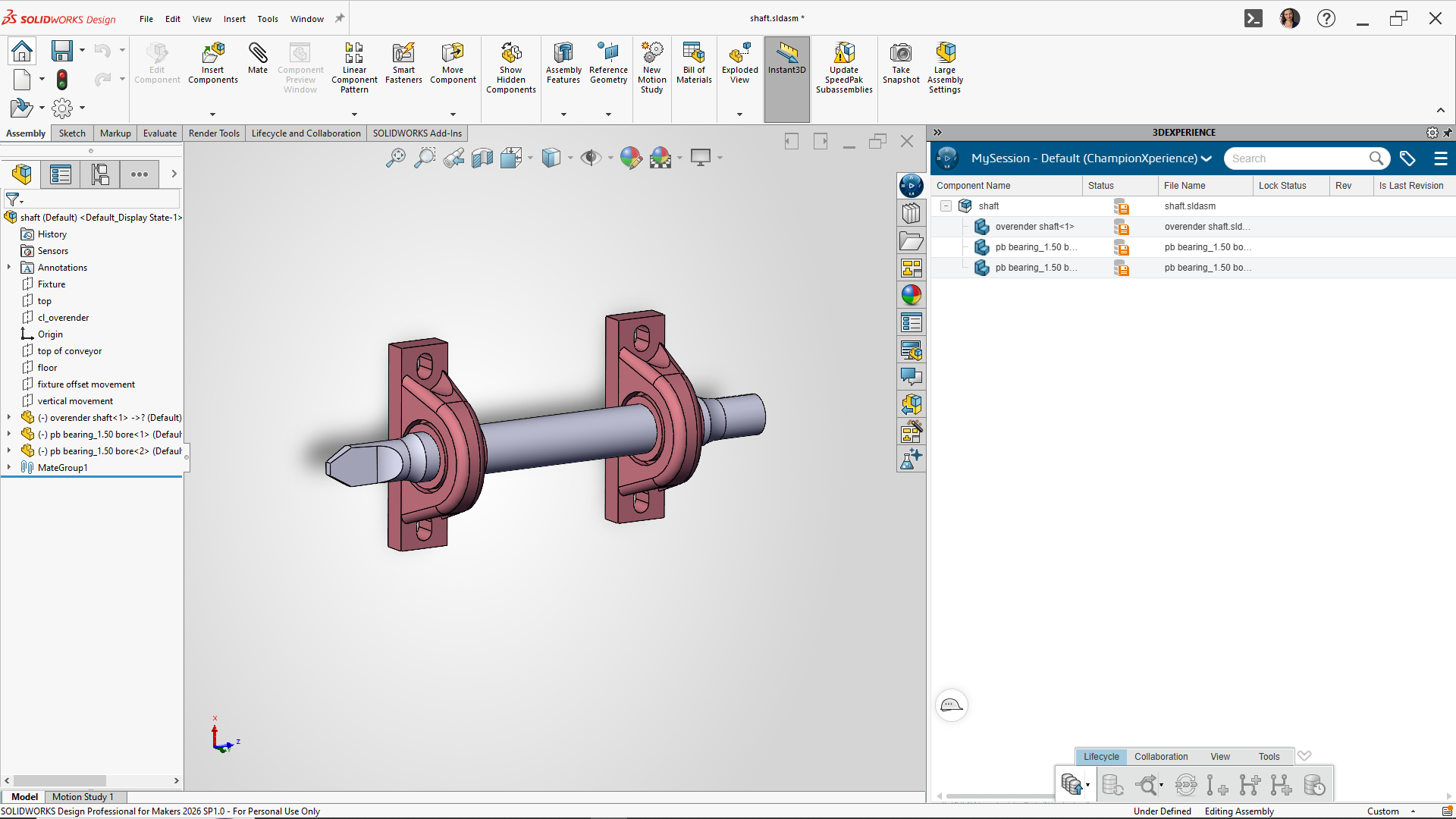
Task: Open the Motion Study 1 tab
Action: coord(83,797)
